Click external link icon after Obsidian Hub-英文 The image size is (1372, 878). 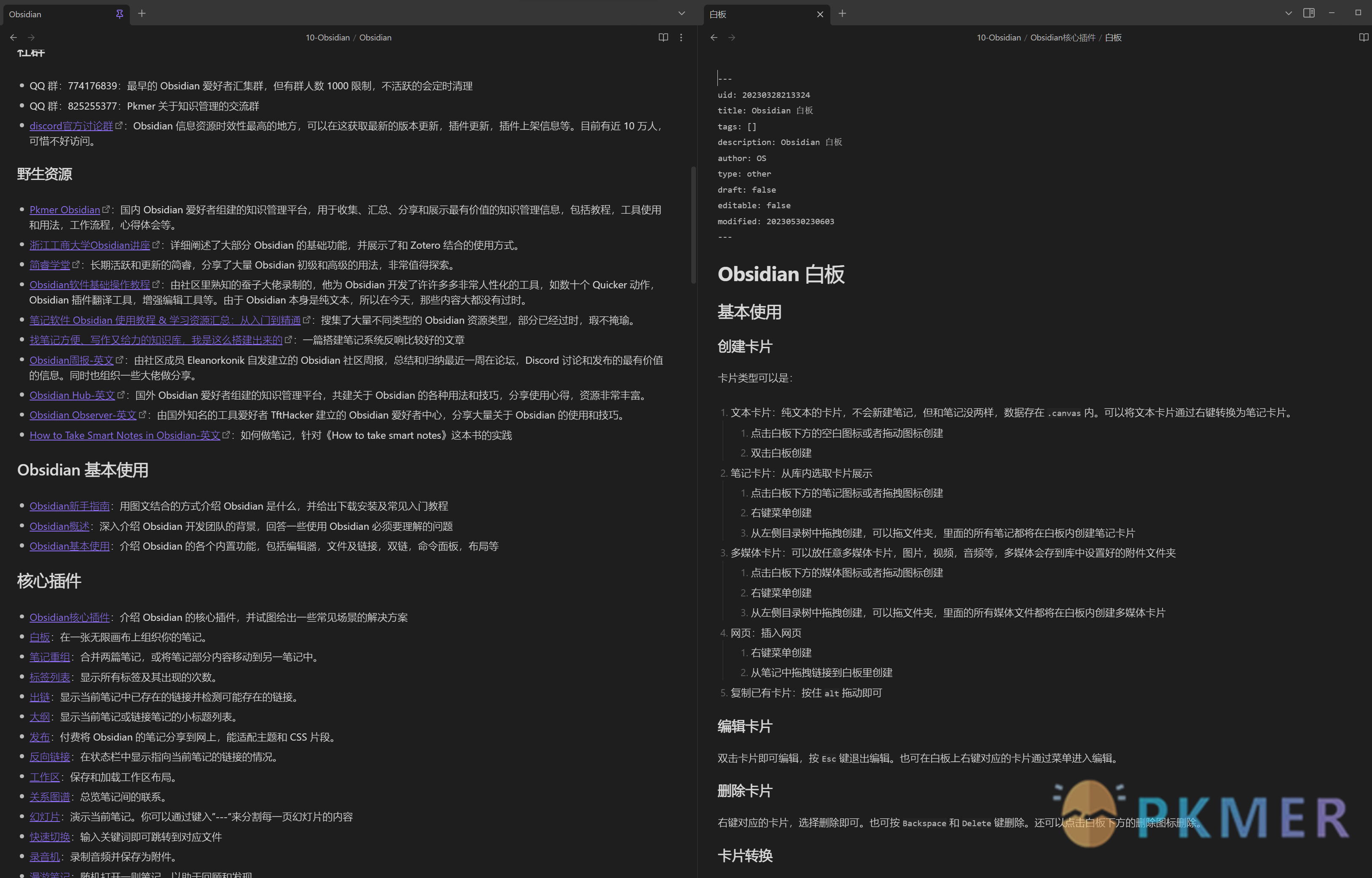pos(121,395)
